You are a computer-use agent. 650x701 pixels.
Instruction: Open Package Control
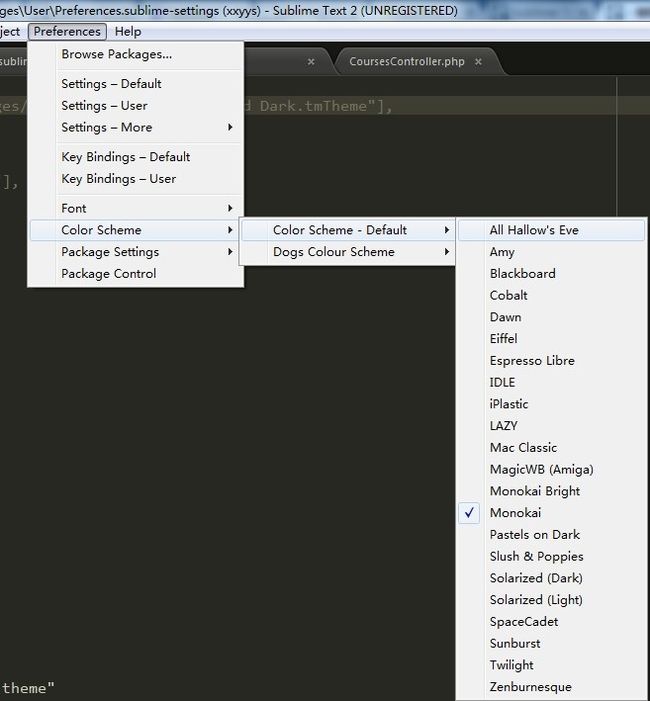(x=136, y=274)
